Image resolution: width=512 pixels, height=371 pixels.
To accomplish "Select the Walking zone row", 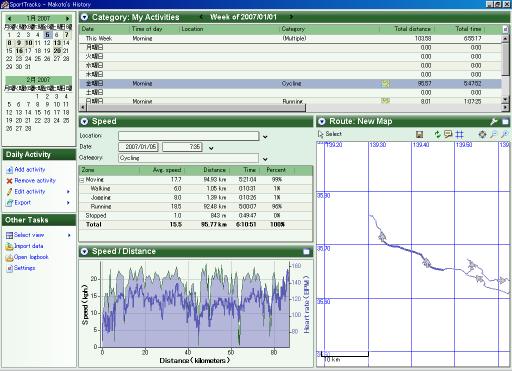I will [x=196, y=189].
